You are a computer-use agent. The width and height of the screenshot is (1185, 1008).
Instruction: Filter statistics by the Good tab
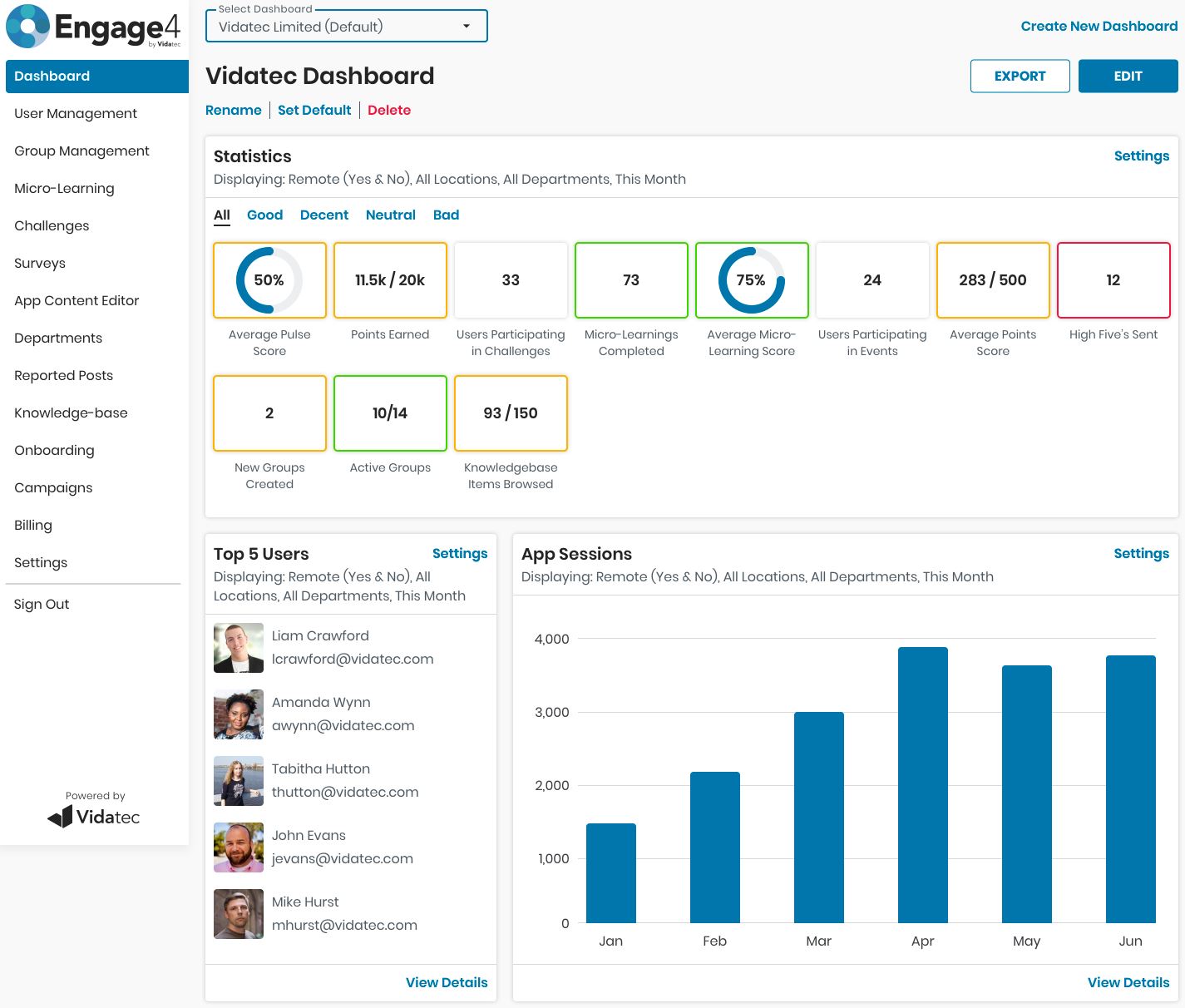[264, 215]
